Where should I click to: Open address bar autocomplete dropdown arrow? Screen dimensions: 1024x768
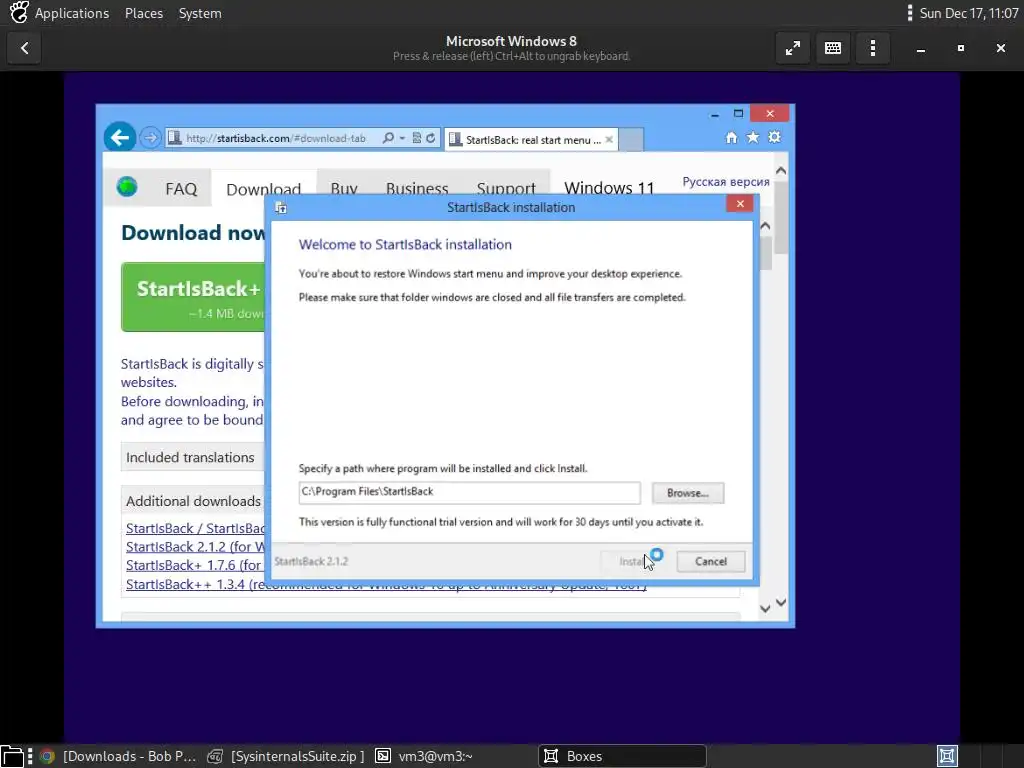coord(402,138)
